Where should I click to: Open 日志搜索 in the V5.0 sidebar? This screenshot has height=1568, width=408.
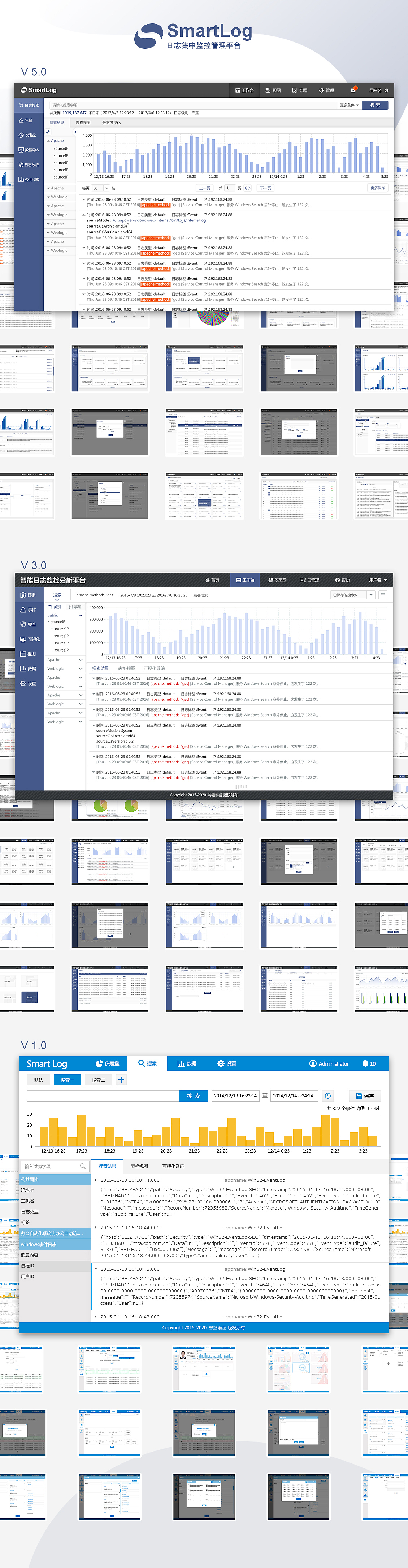[x=29, y=105]
